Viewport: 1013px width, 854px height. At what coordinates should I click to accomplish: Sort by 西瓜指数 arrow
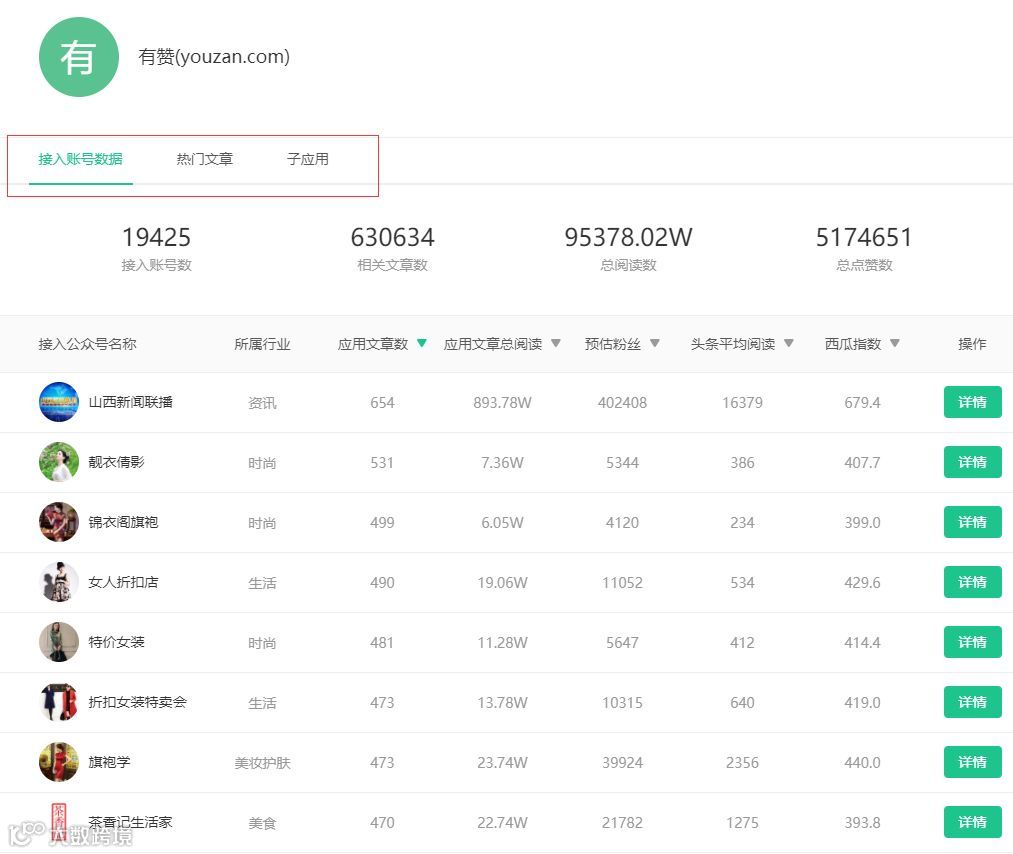tap(895, 343)
